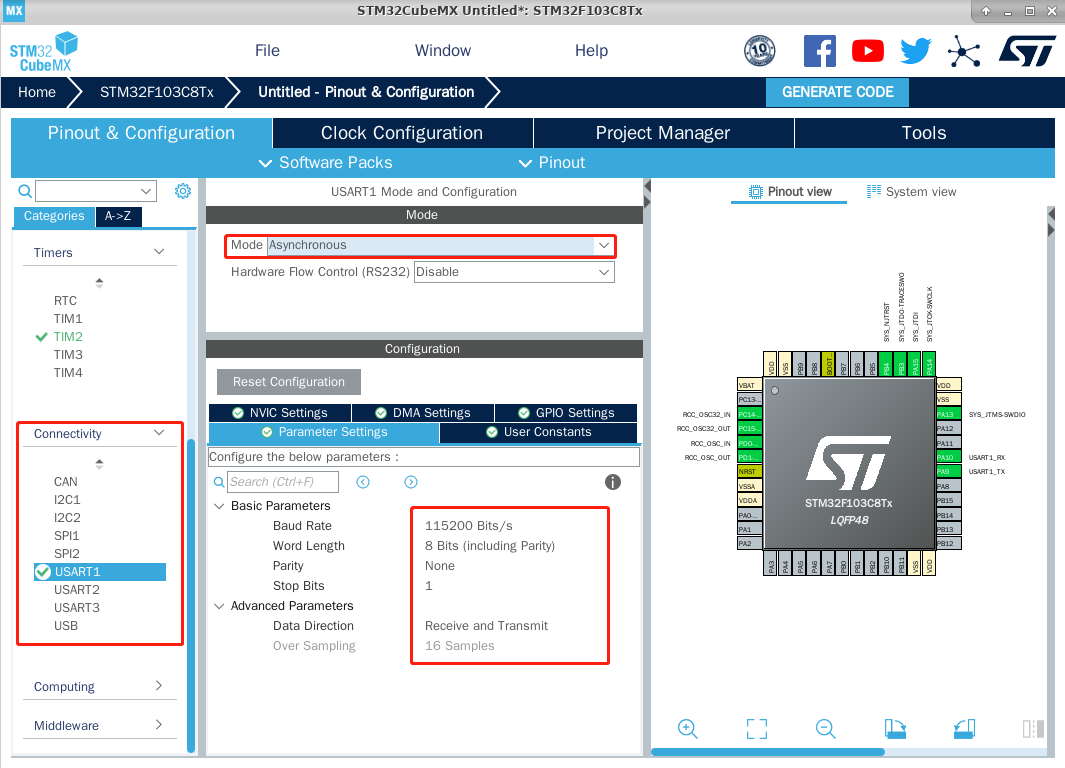The image size is (1065, 768).
Task: Switch to System view
Action: pos(911,192)
